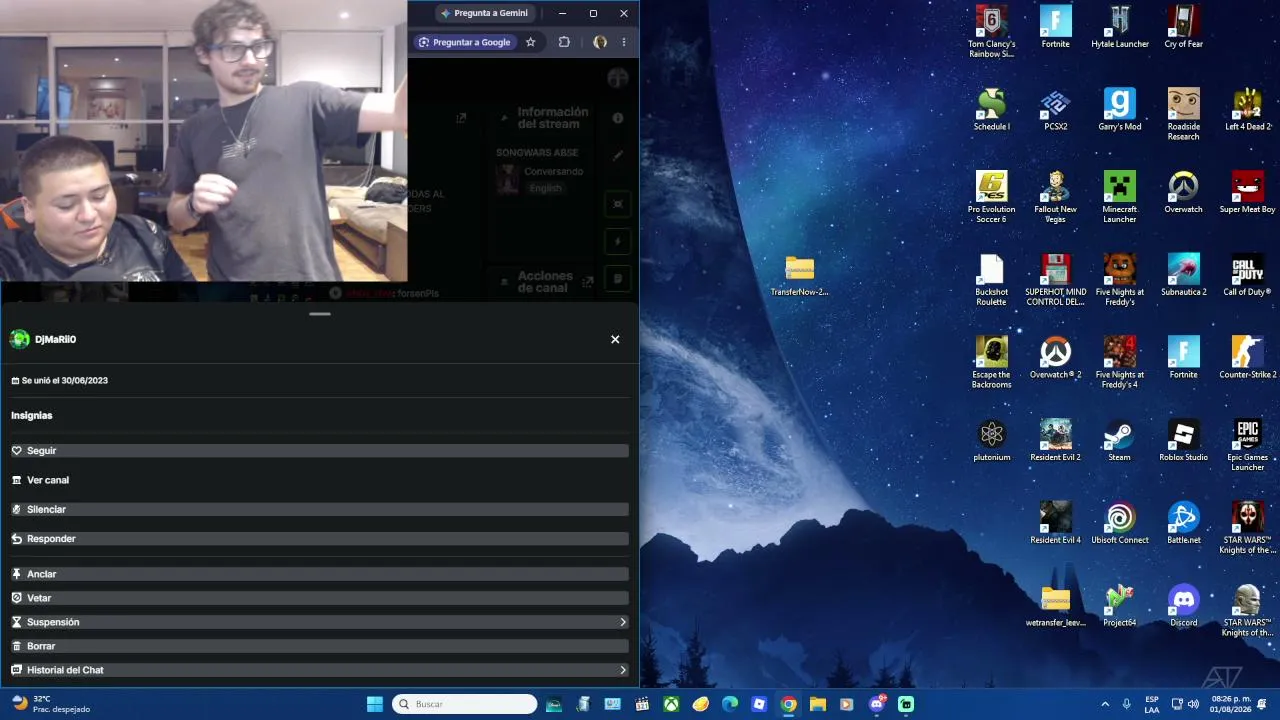This screenshot has width=1280, height=720.
Task: Open the Steam desktop shortcut
Action: pos(1119,441)
